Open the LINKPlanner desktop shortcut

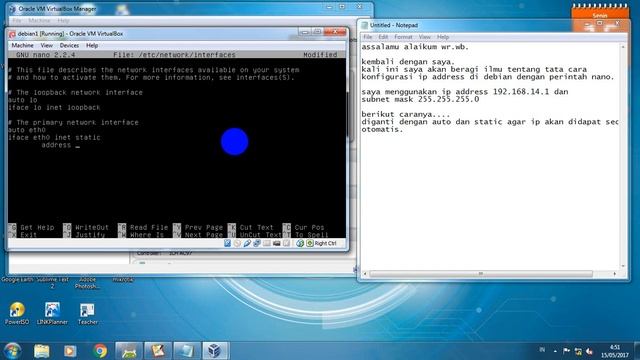coord(52,313)
